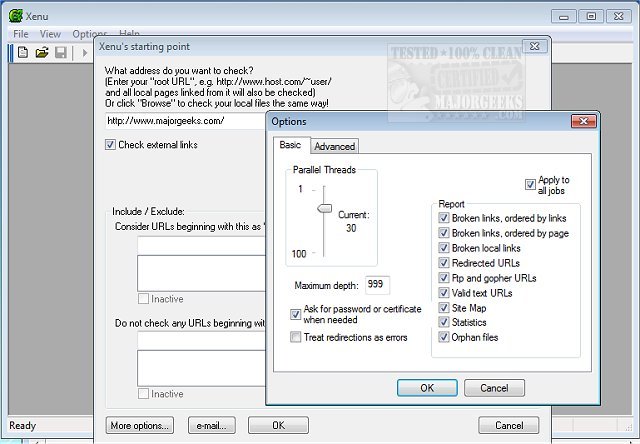Click the Do not check URLs list box
This screenshot has height=444, width=640.
(202, 368)
